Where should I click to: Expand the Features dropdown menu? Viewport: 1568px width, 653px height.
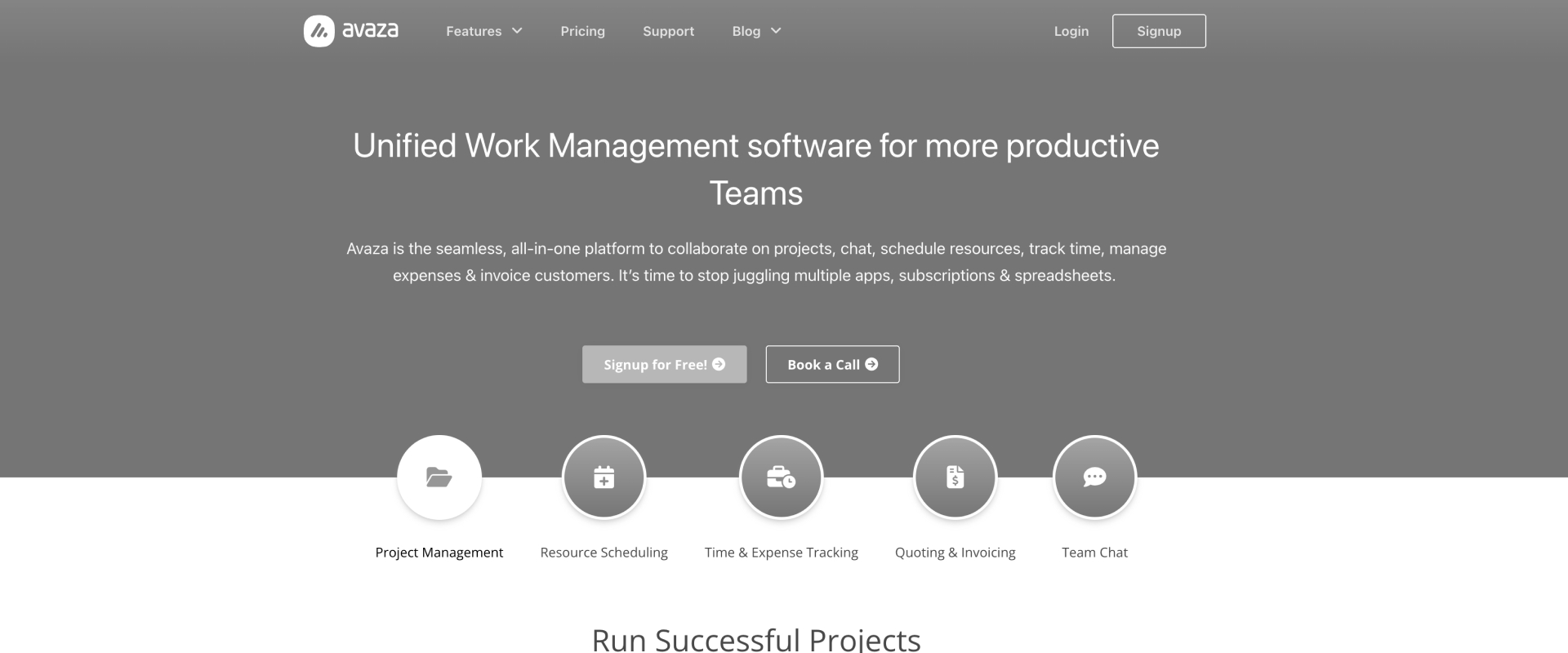484,31
